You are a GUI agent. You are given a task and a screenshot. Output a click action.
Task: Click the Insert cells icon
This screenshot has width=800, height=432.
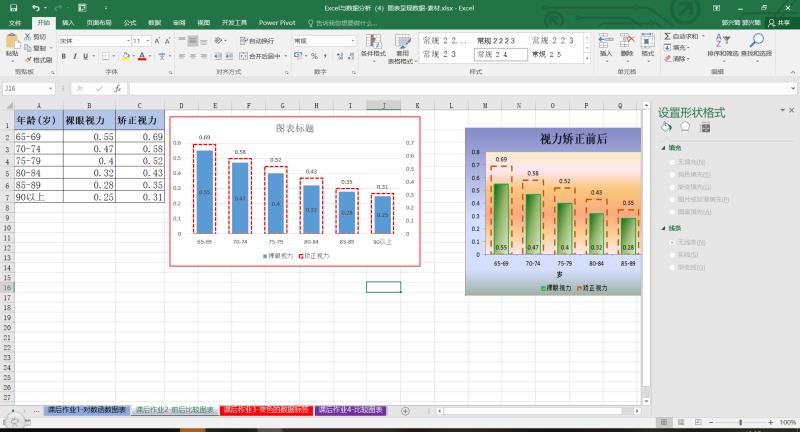coord(606,41)
